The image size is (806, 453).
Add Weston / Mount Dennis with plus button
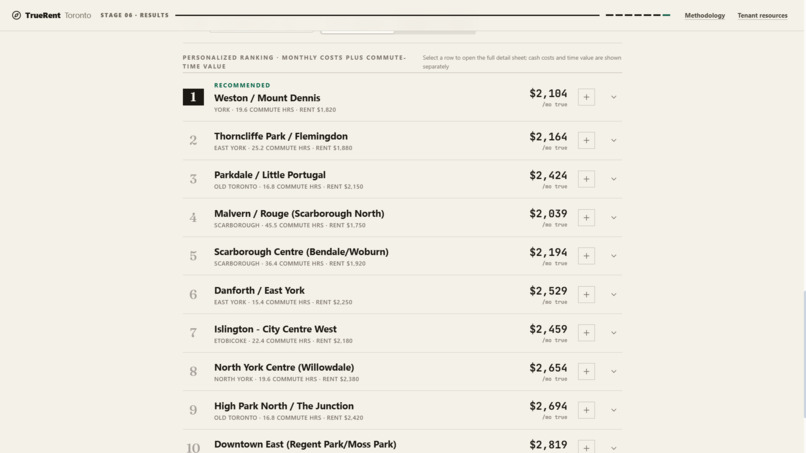point(586,97)
